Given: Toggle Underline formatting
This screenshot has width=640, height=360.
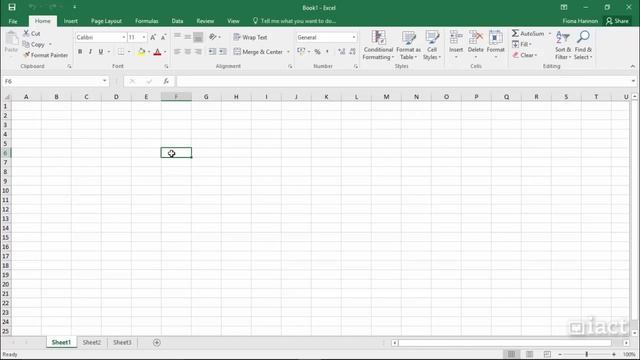Looking at the screenshot, I should pos(100,52).
